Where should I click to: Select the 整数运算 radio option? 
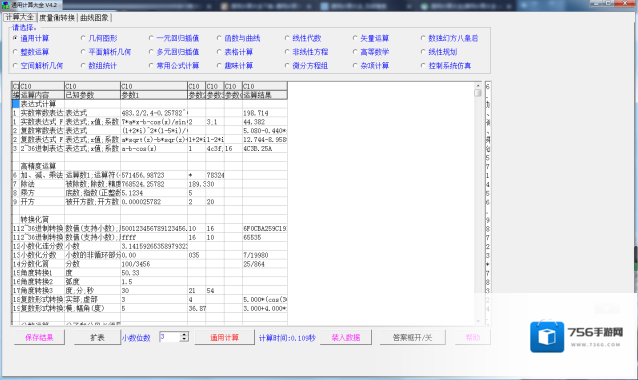pos(31,52)
